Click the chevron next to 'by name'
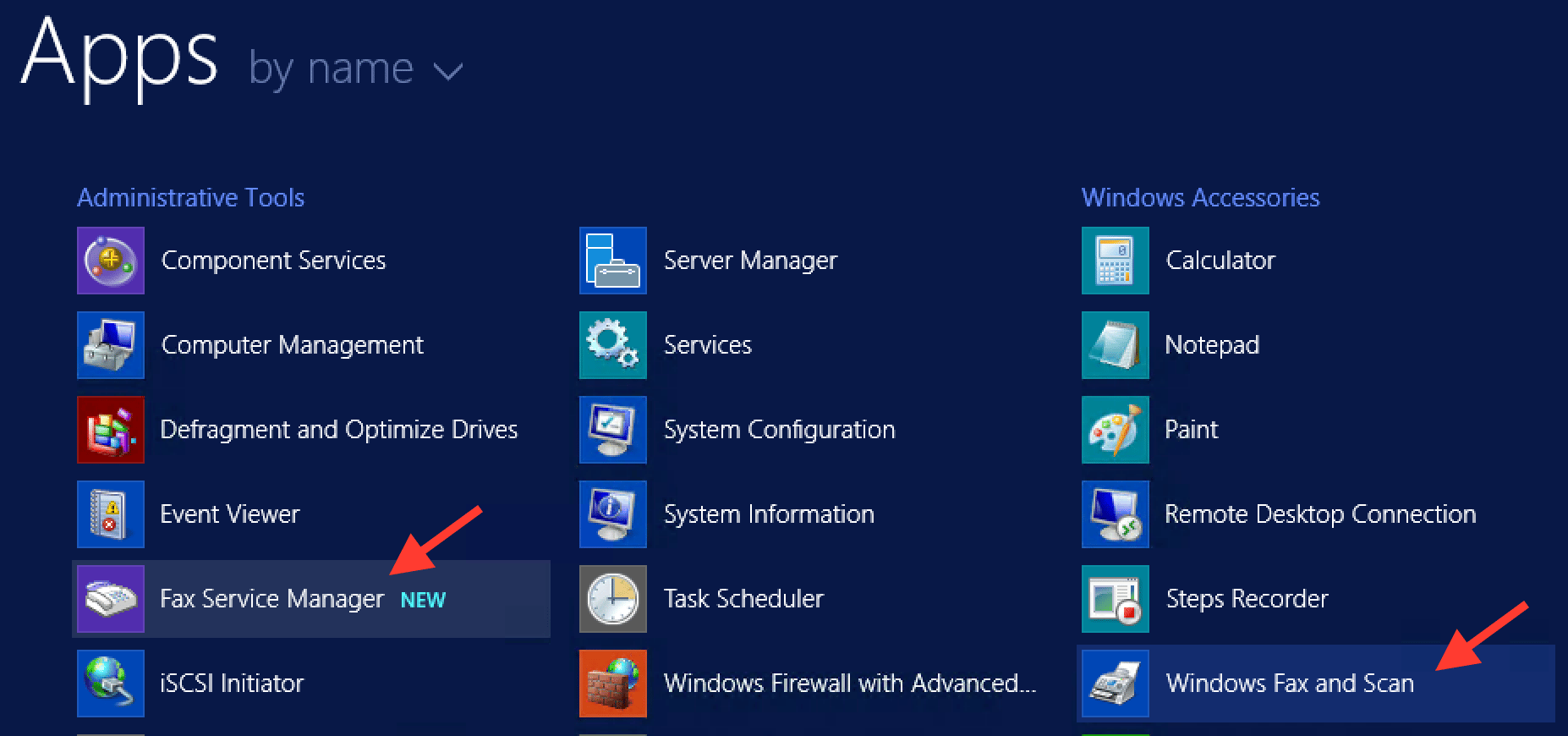 448,72
